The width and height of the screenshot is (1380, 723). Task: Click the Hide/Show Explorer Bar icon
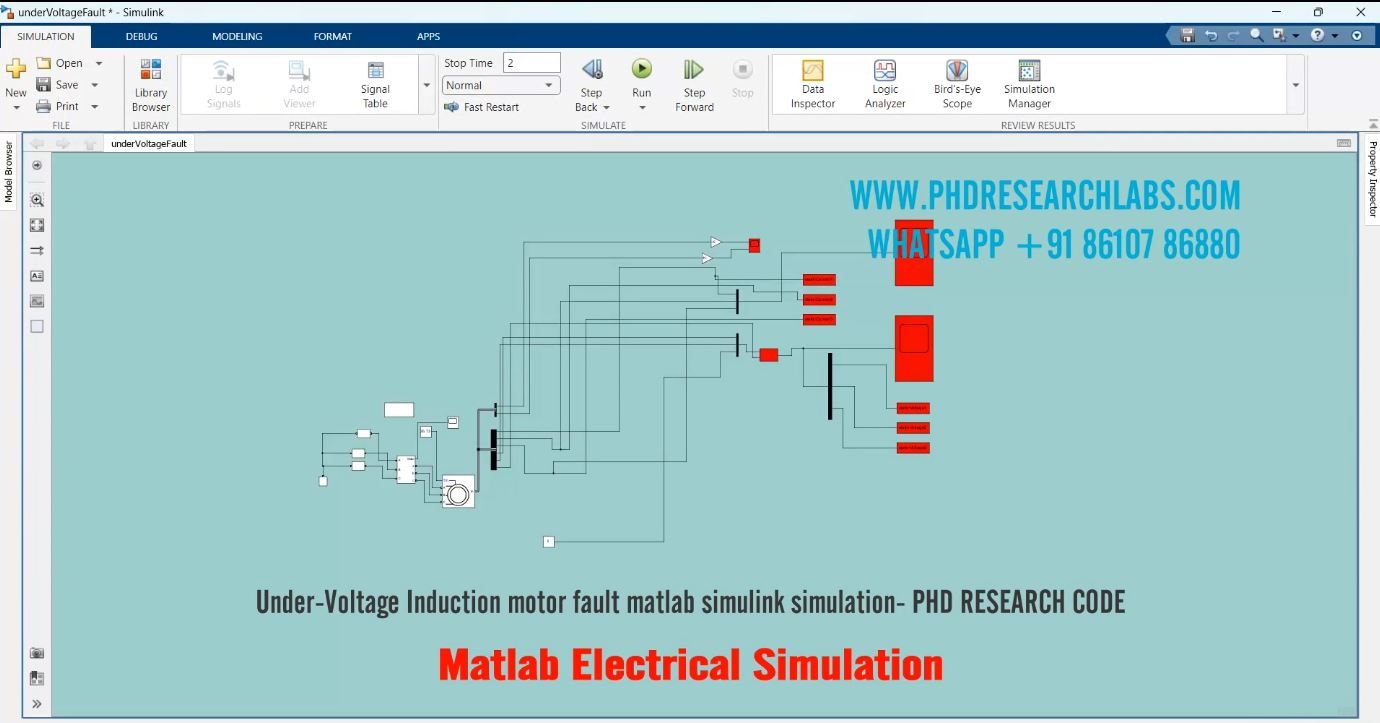coord(37,166)
